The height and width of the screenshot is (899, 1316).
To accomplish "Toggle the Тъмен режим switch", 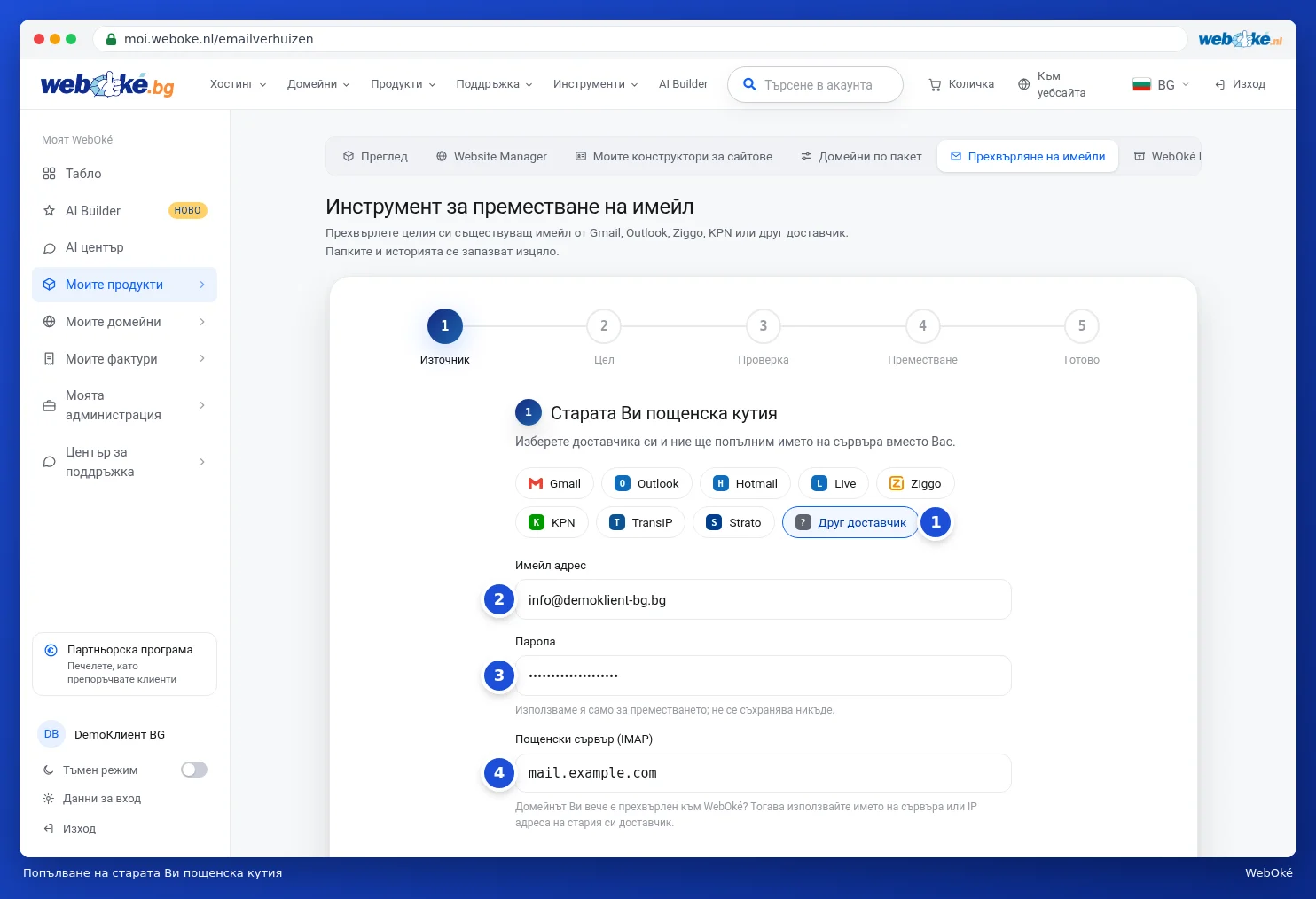I will click(x=194, y=770).
